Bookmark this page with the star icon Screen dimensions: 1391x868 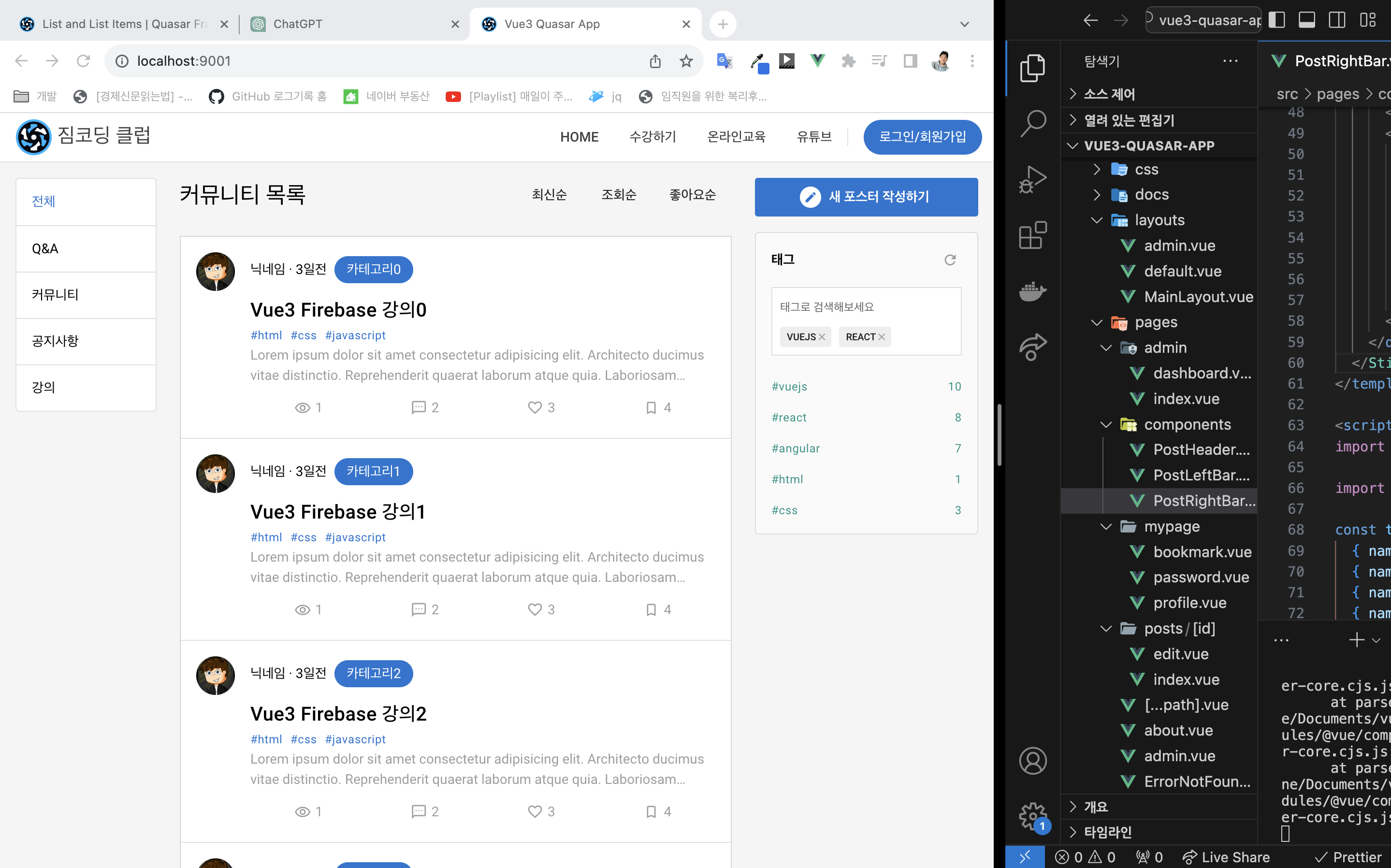[x=686, y=61]
